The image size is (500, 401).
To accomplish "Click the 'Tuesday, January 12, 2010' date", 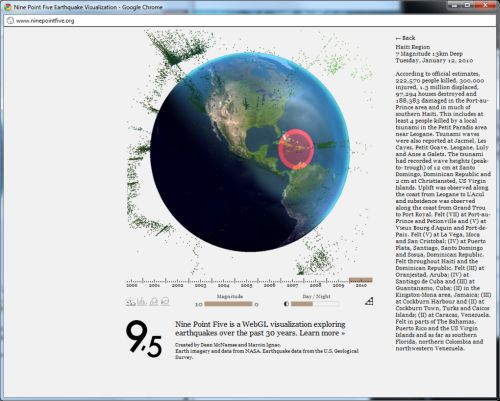I will (434, 60).
